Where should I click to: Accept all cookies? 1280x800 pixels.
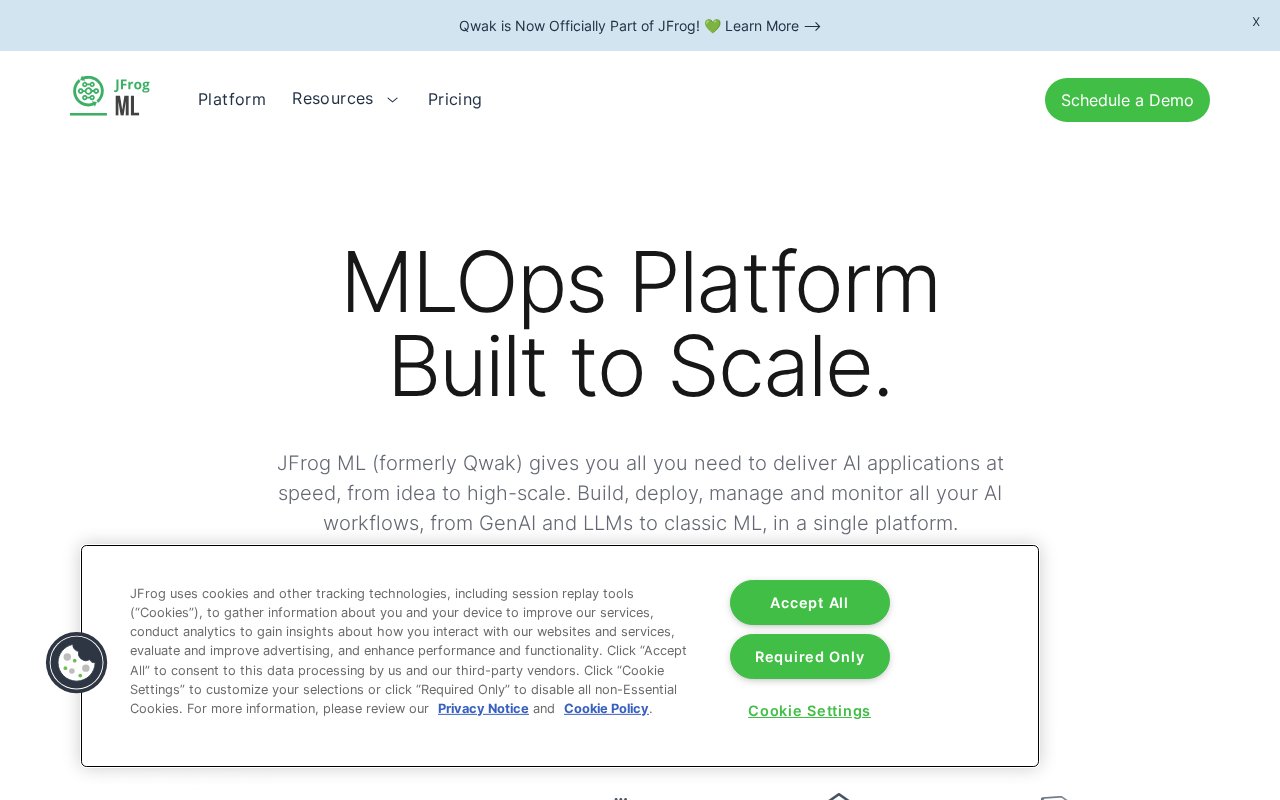click(809, 603)
